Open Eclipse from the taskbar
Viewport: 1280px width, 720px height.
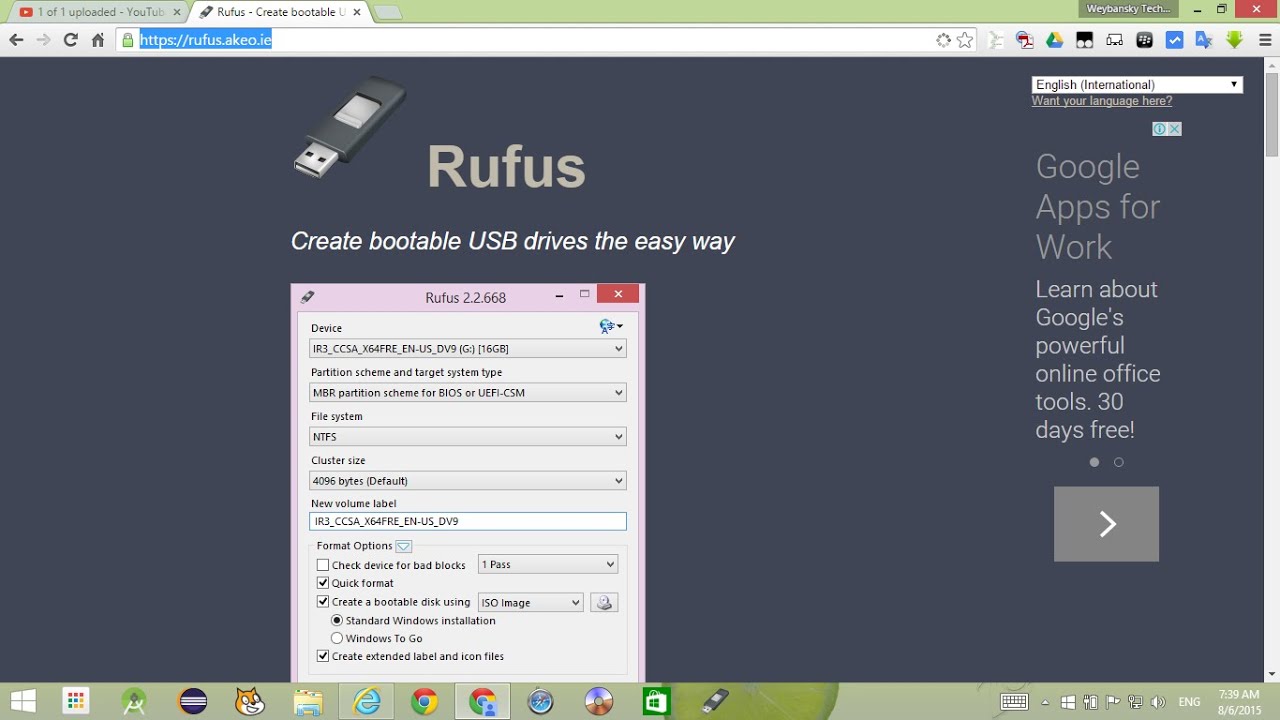tap(192, 702)
